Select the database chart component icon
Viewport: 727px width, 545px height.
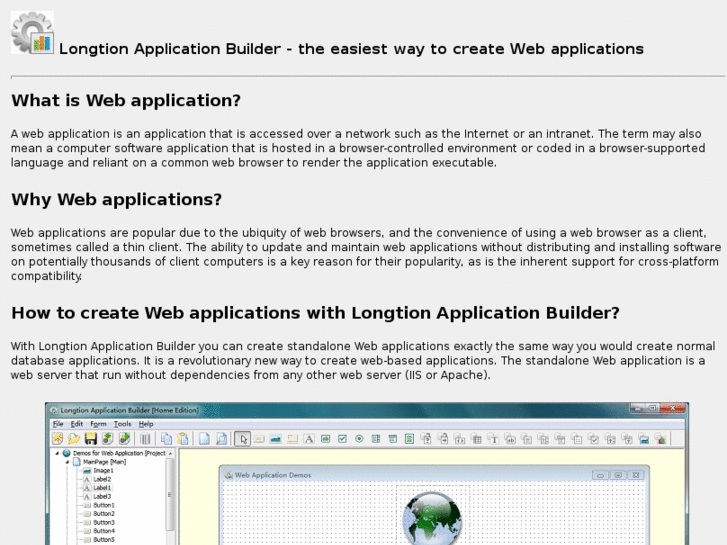[661, 439]
